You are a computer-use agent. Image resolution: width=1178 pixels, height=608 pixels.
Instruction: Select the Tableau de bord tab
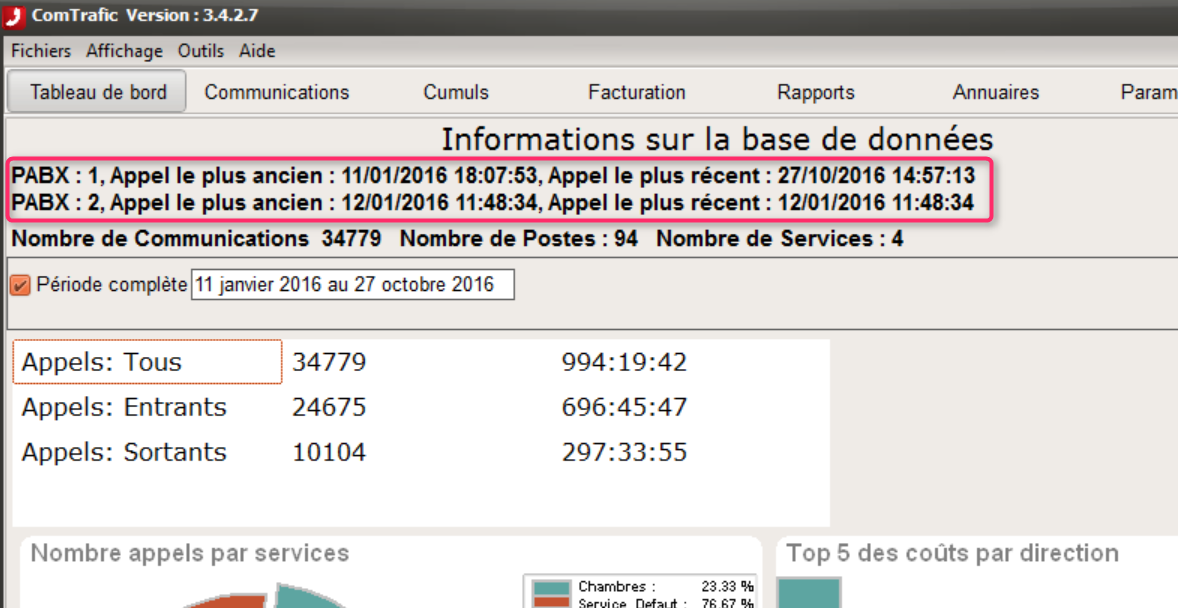[x=97, y=92]
